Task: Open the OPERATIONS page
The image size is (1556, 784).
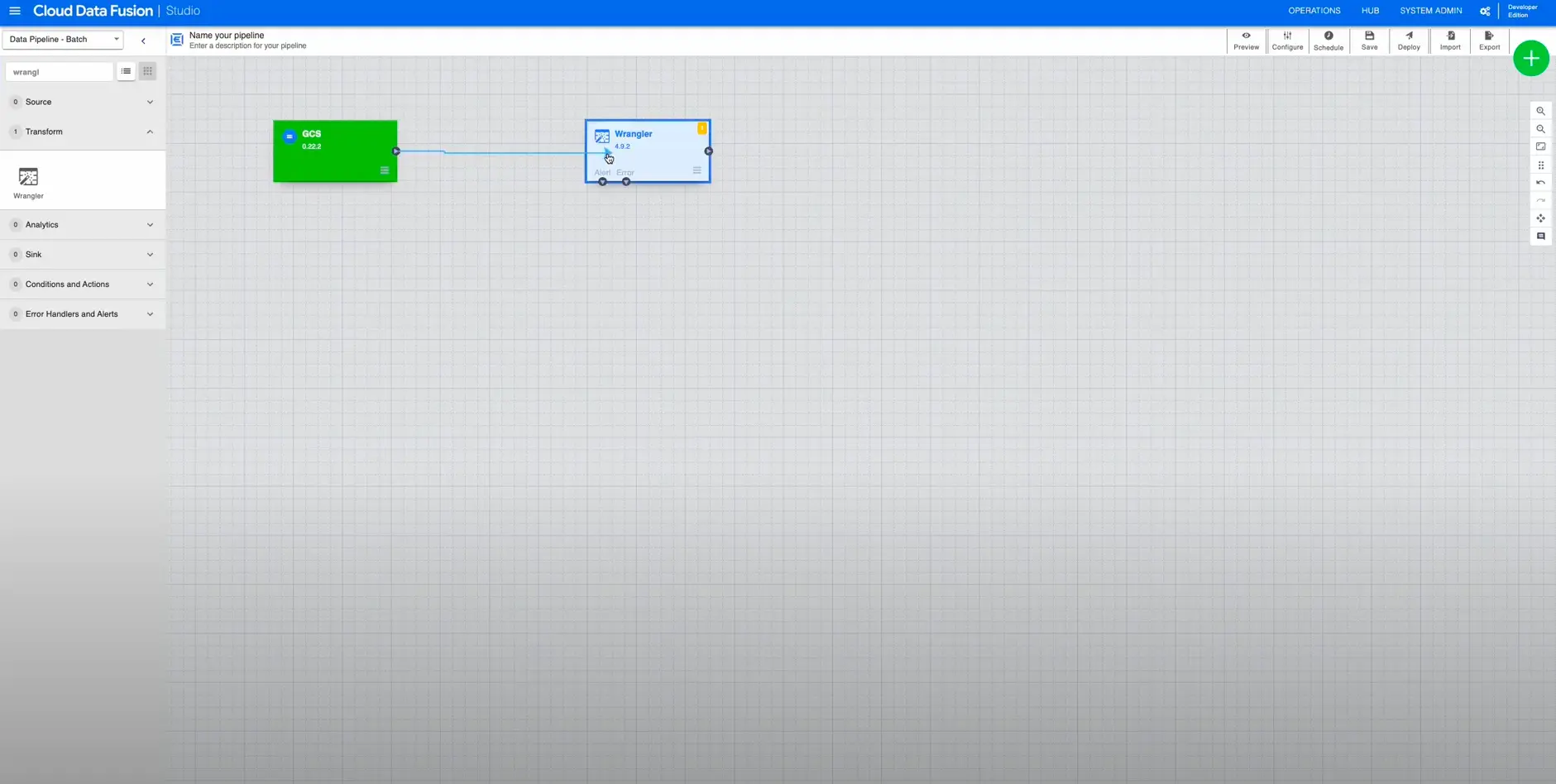Action: coord(1314,11)
